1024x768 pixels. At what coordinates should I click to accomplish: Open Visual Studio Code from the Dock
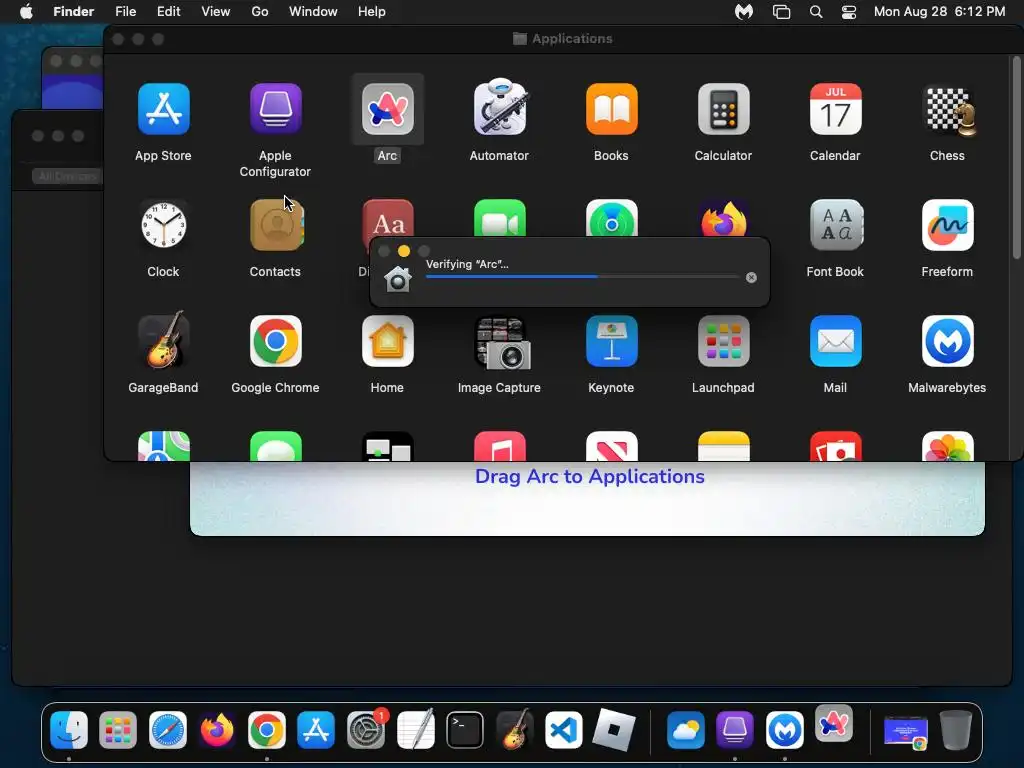click(564, 729)
